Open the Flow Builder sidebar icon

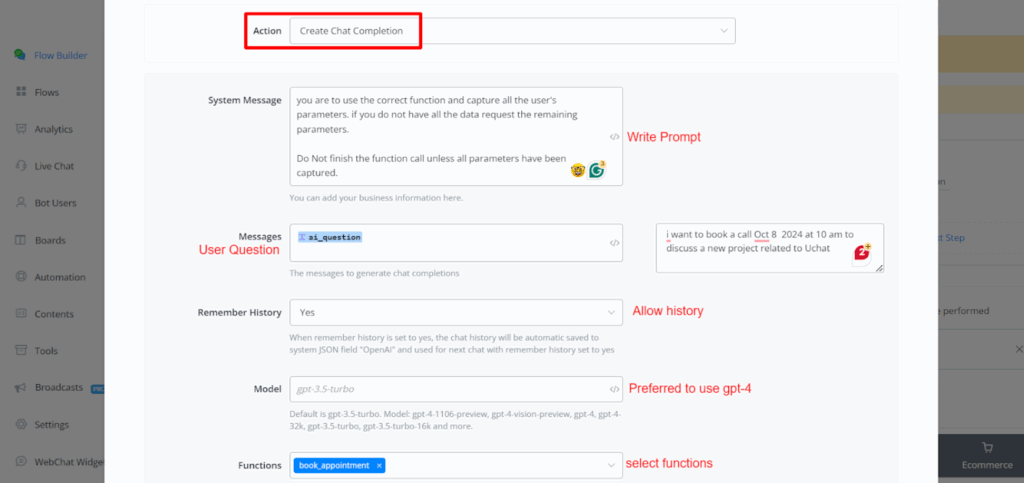click(x=20, y=55)
